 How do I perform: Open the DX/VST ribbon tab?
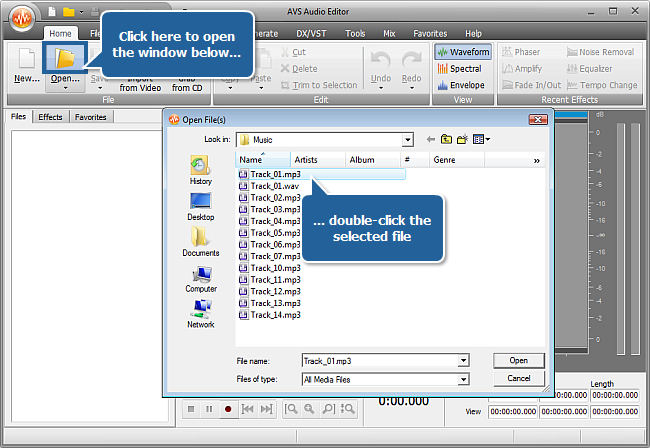point(311,34)
